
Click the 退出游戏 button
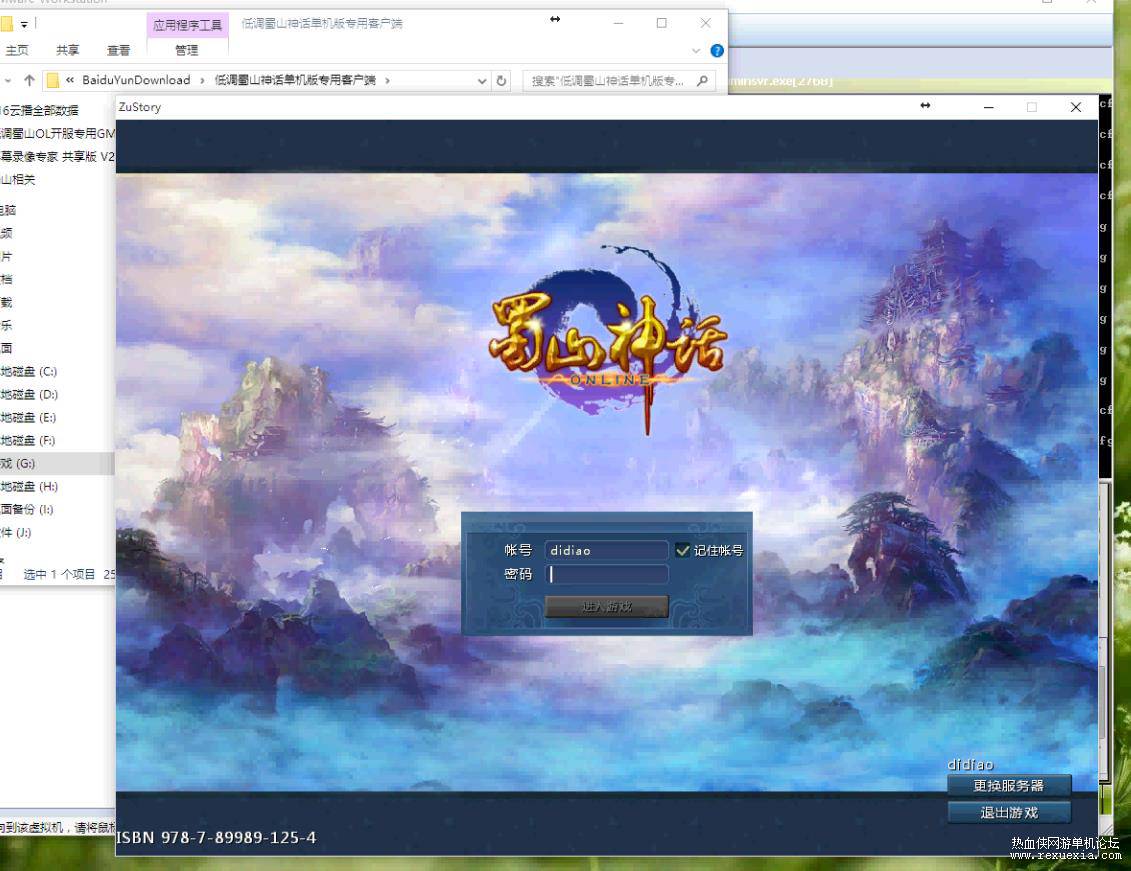(1008, 813)
